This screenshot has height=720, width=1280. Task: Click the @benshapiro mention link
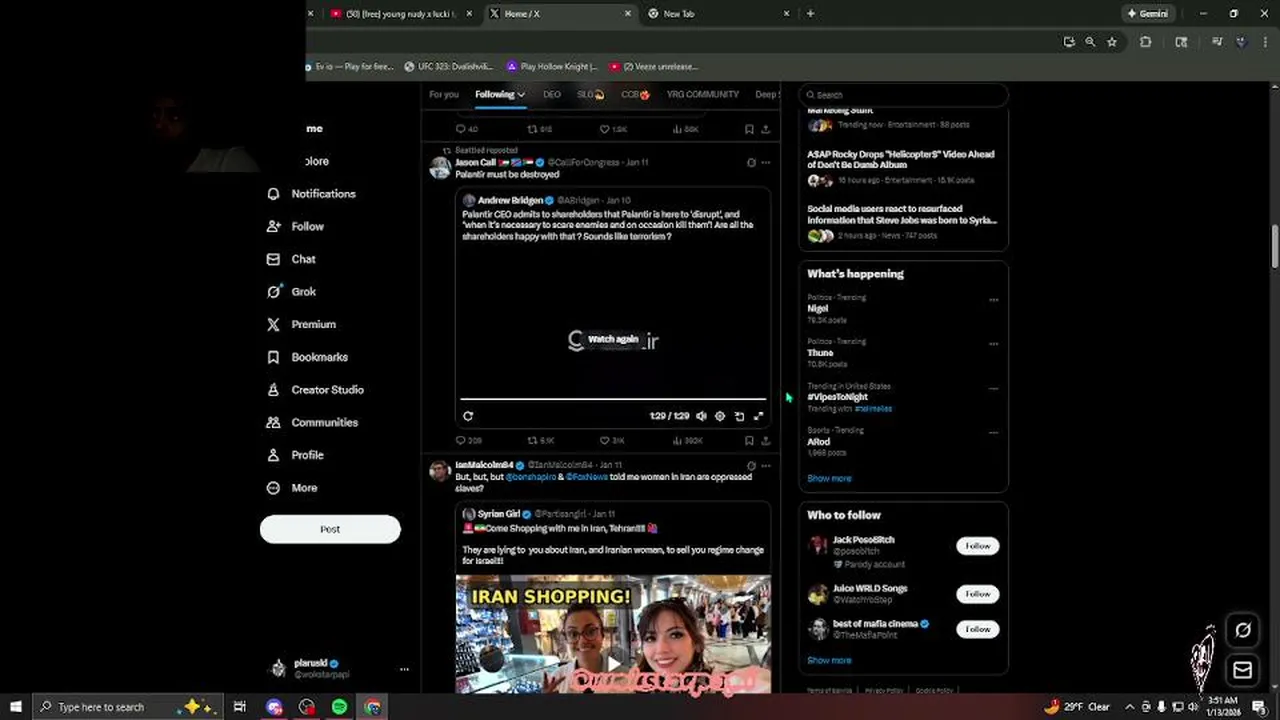[530, 477]
